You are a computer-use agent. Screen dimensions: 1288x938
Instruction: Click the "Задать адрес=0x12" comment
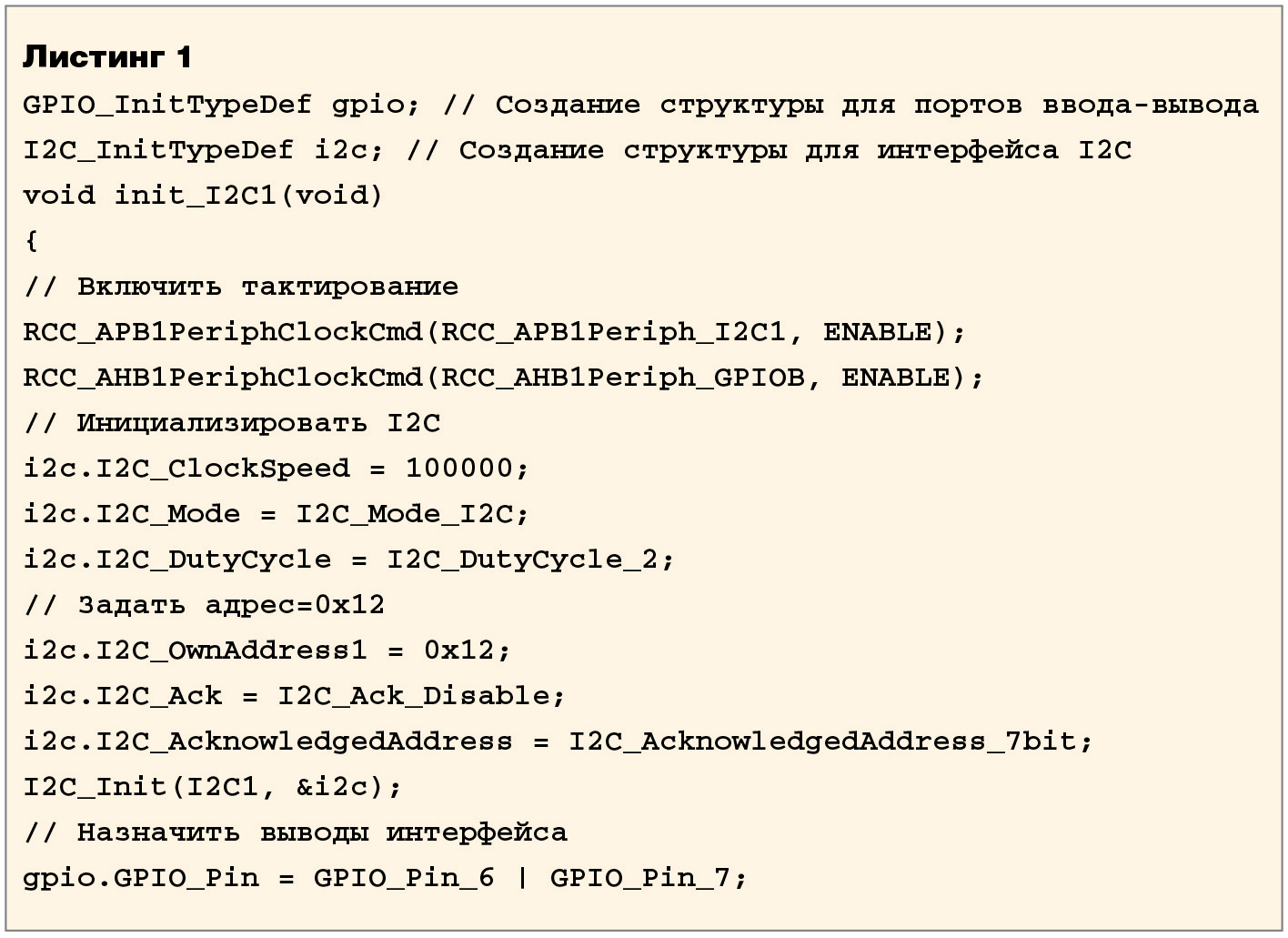click(205, 605)
